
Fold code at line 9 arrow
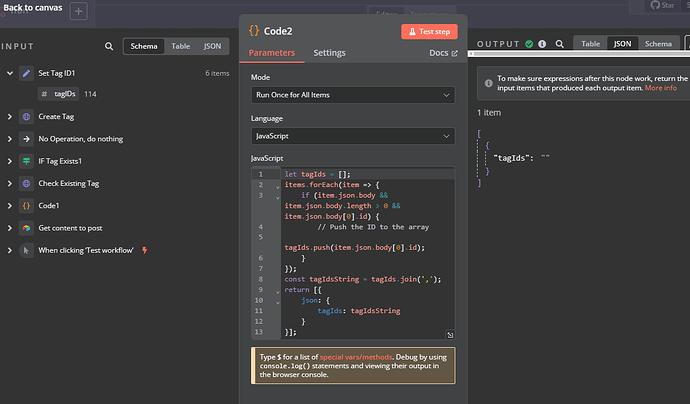(x=278, y=292)
